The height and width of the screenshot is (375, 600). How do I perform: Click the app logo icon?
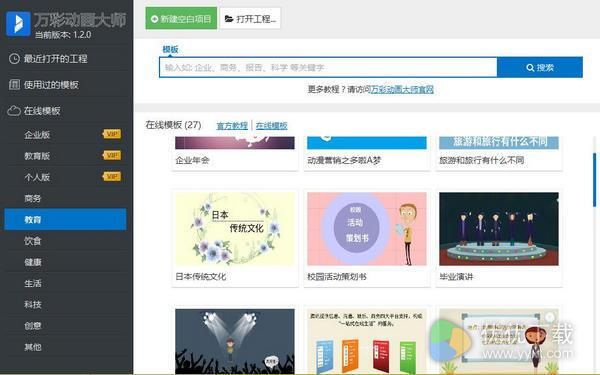18,24
